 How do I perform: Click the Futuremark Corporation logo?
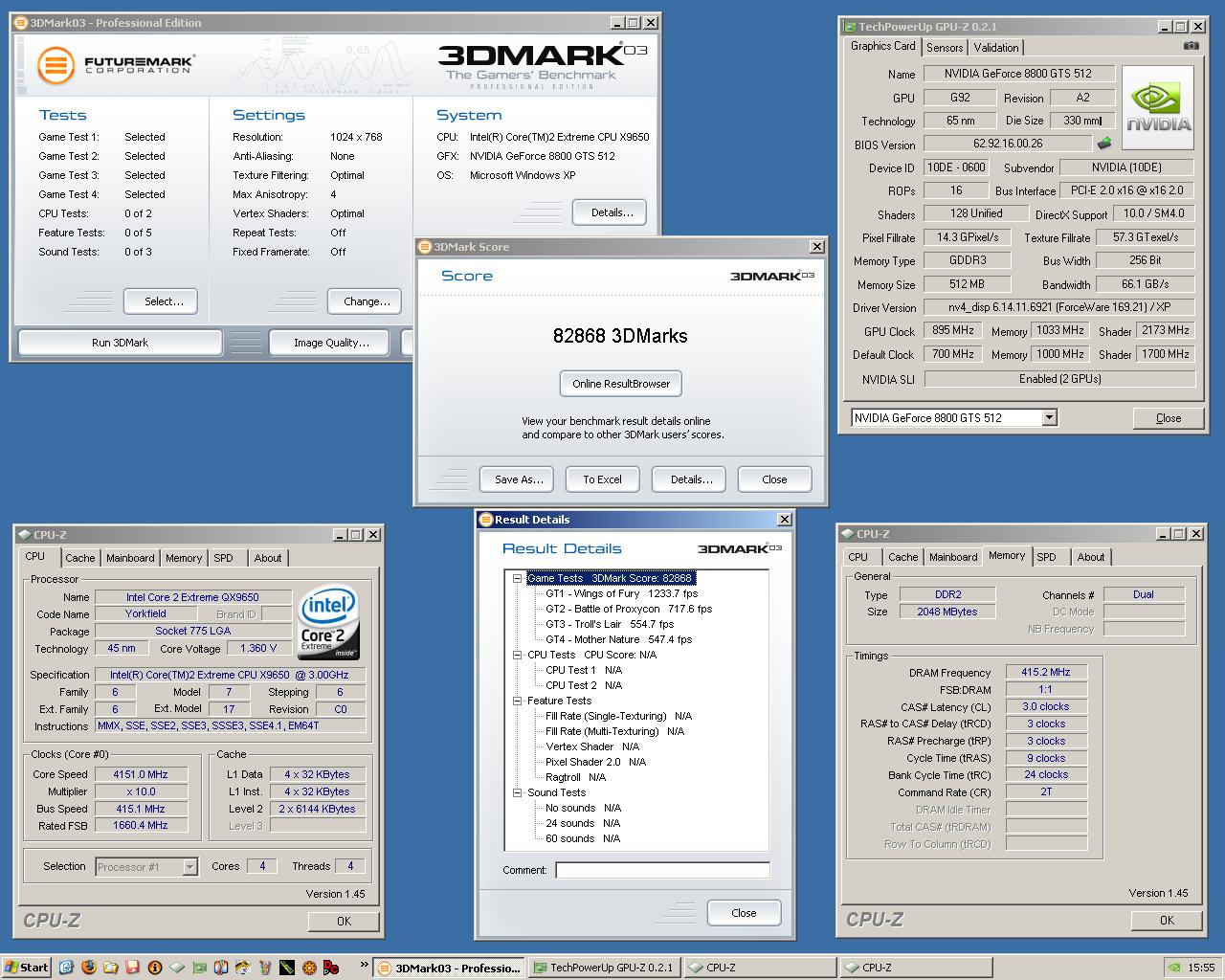[x=116, y=64]
